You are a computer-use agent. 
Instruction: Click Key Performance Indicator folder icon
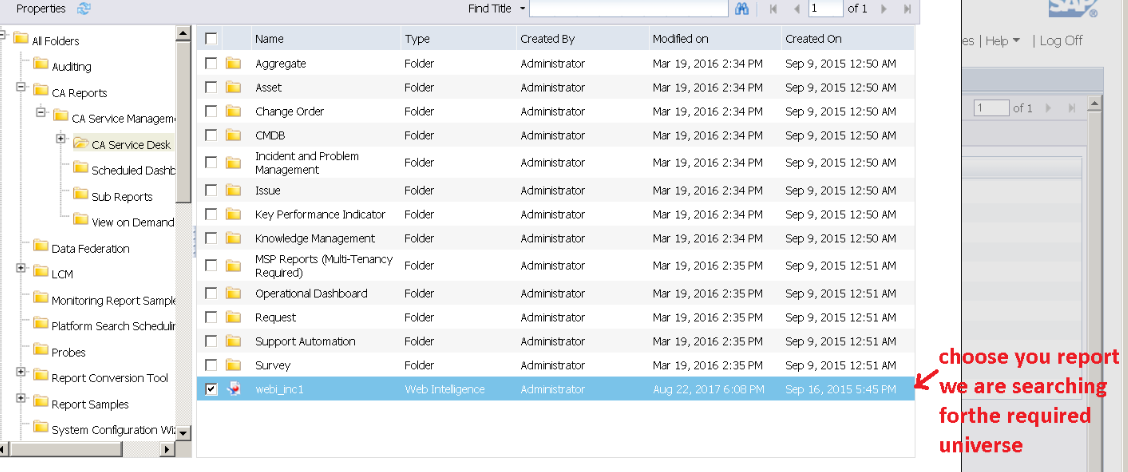pyautogui.click(x=232, y=214)
